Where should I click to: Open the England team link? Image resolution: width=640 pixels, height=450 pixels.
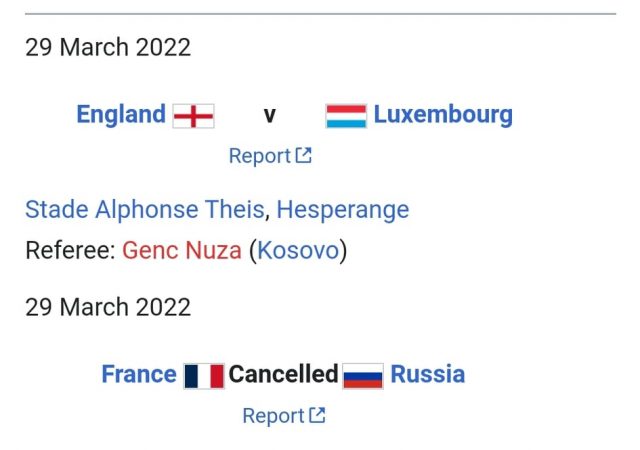(x=121, y=114)
